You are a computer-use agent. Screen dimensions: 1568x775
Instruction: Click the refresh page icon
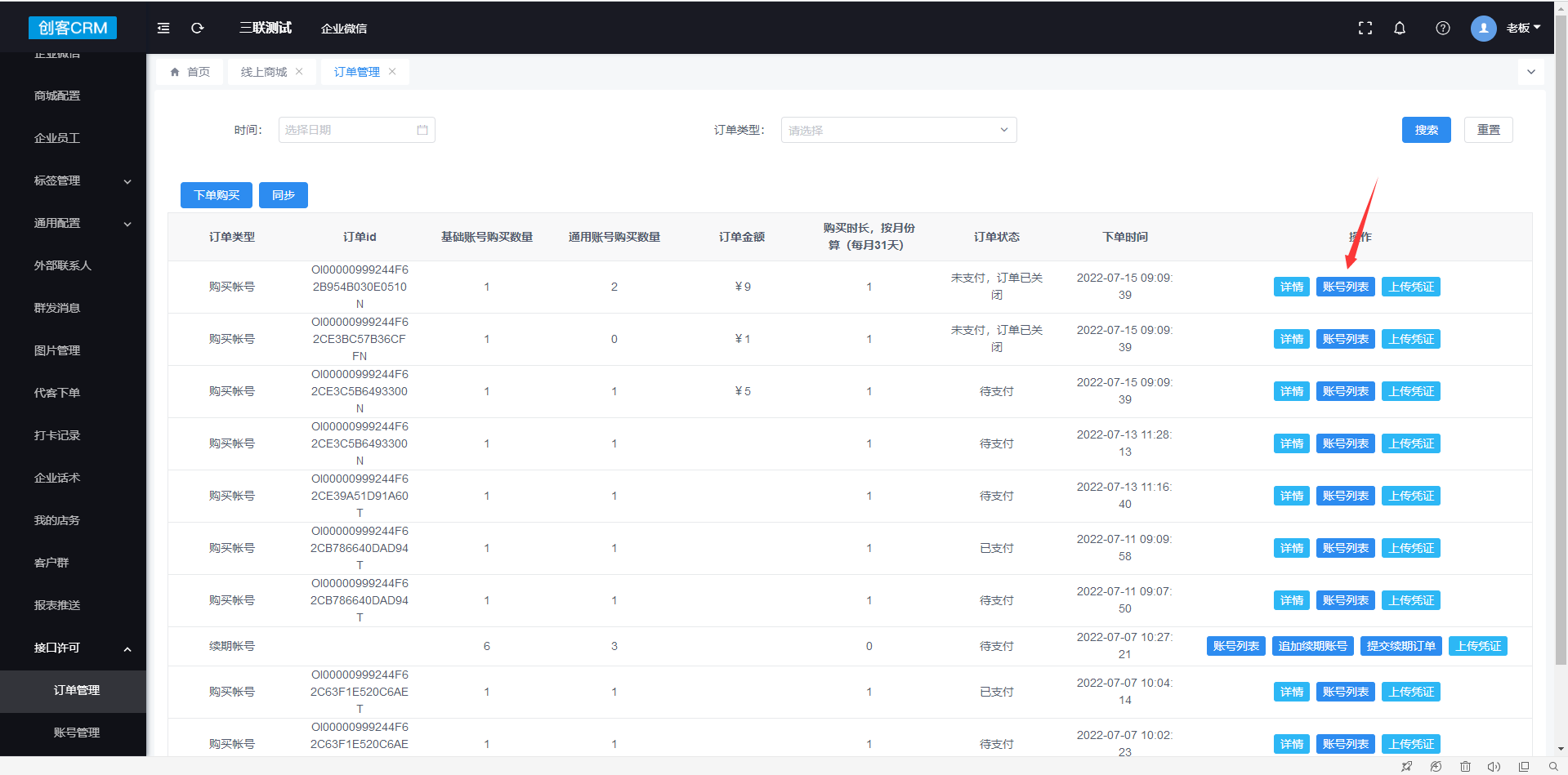[197, 28]
